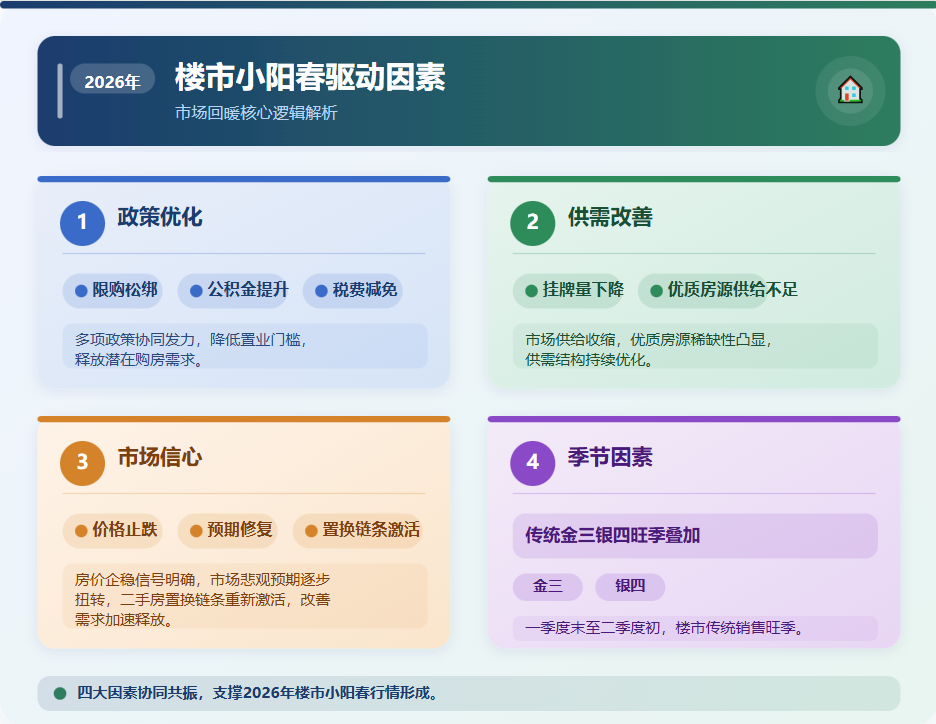The image size is (936, 724).
Task: Click the 银四 pill
Action: (630, 587)
